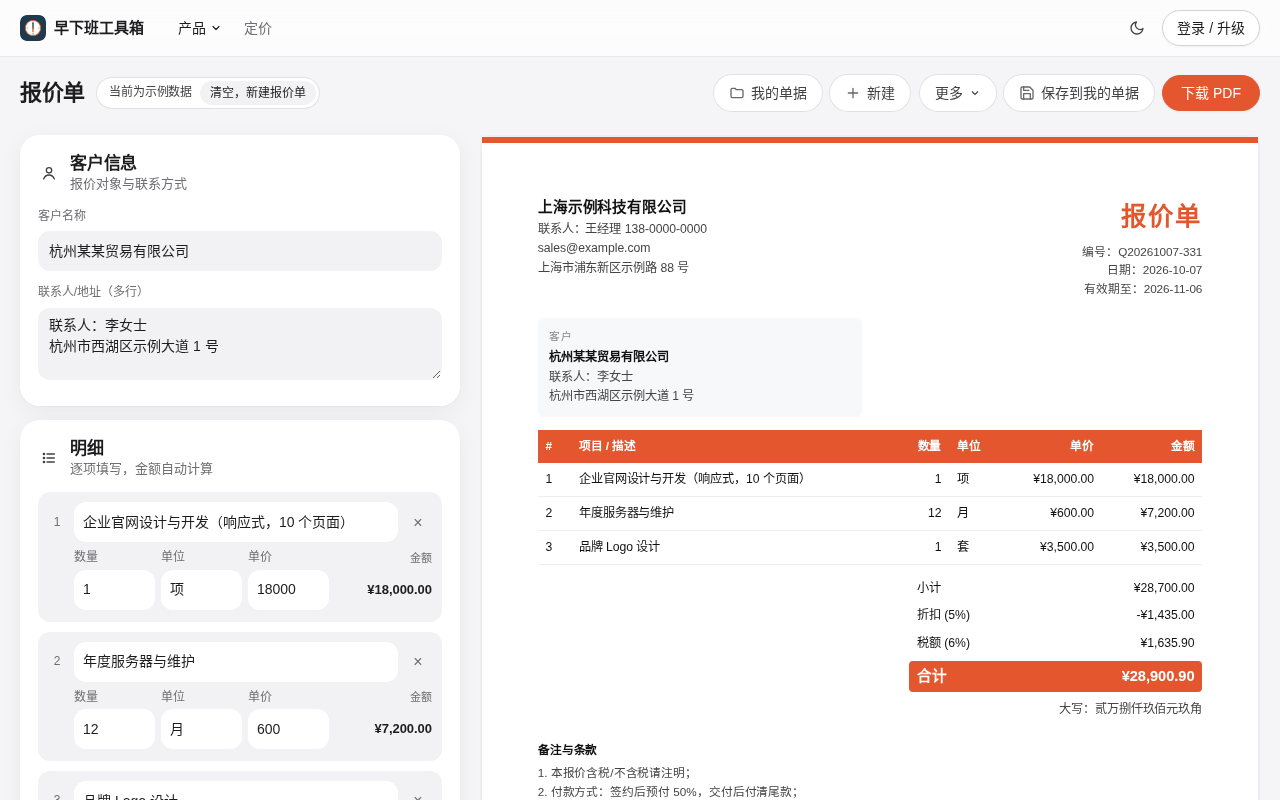This screenshot has width=1280, height=800.
Task: Click the 有效期至 date 2026-11-06
Action: tap(1173, 289)
